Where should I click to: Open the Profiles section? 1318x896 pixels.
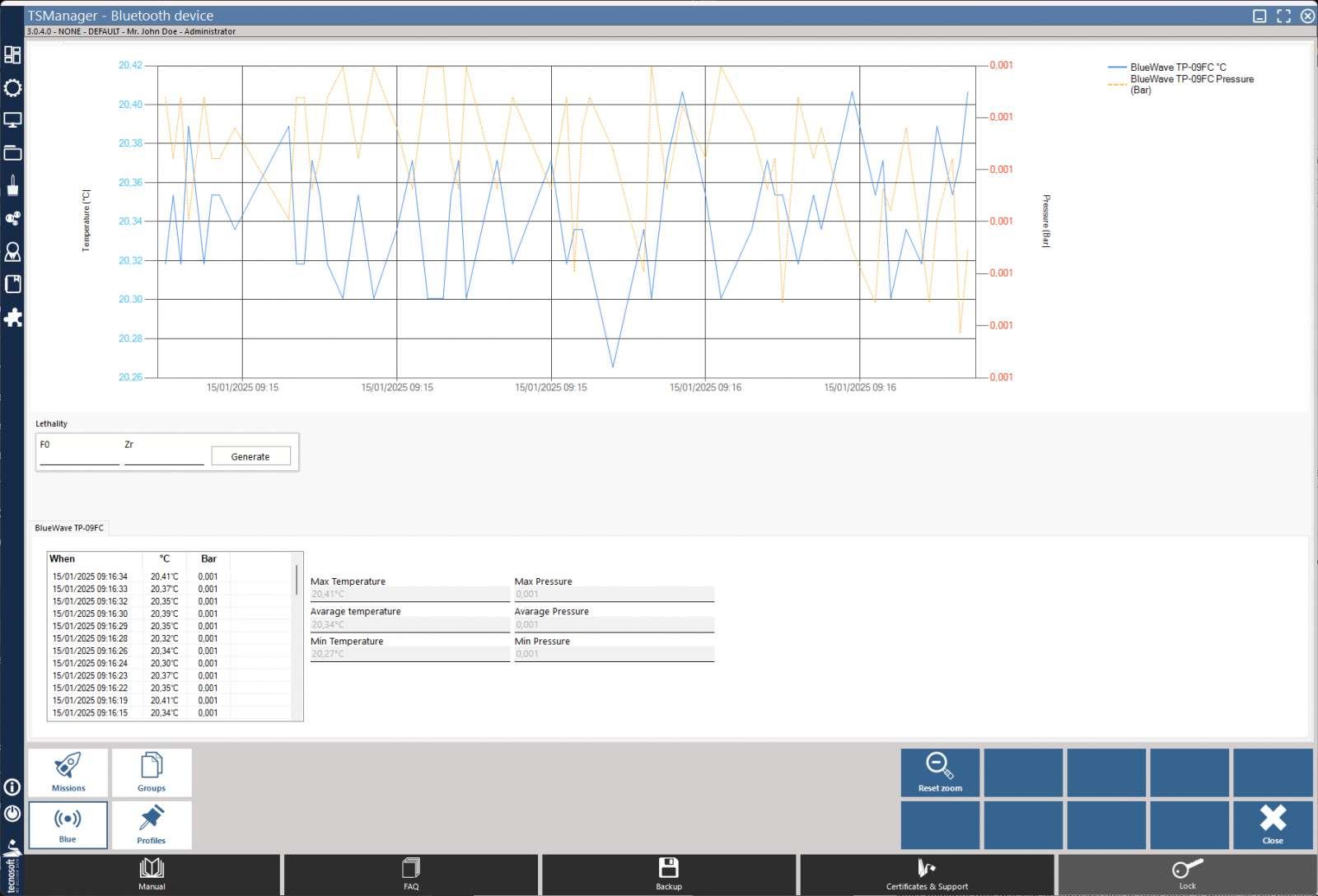(x=151, y=824)
